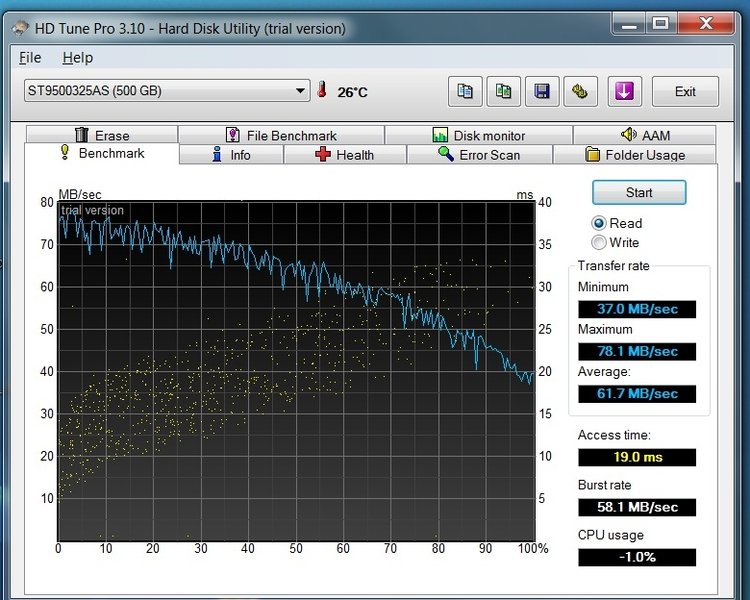Image resolution: width=750 pixels, height=600 pixels.
Task: Expand the ST9500325AS drive dropdown
Action: [301, 91]
